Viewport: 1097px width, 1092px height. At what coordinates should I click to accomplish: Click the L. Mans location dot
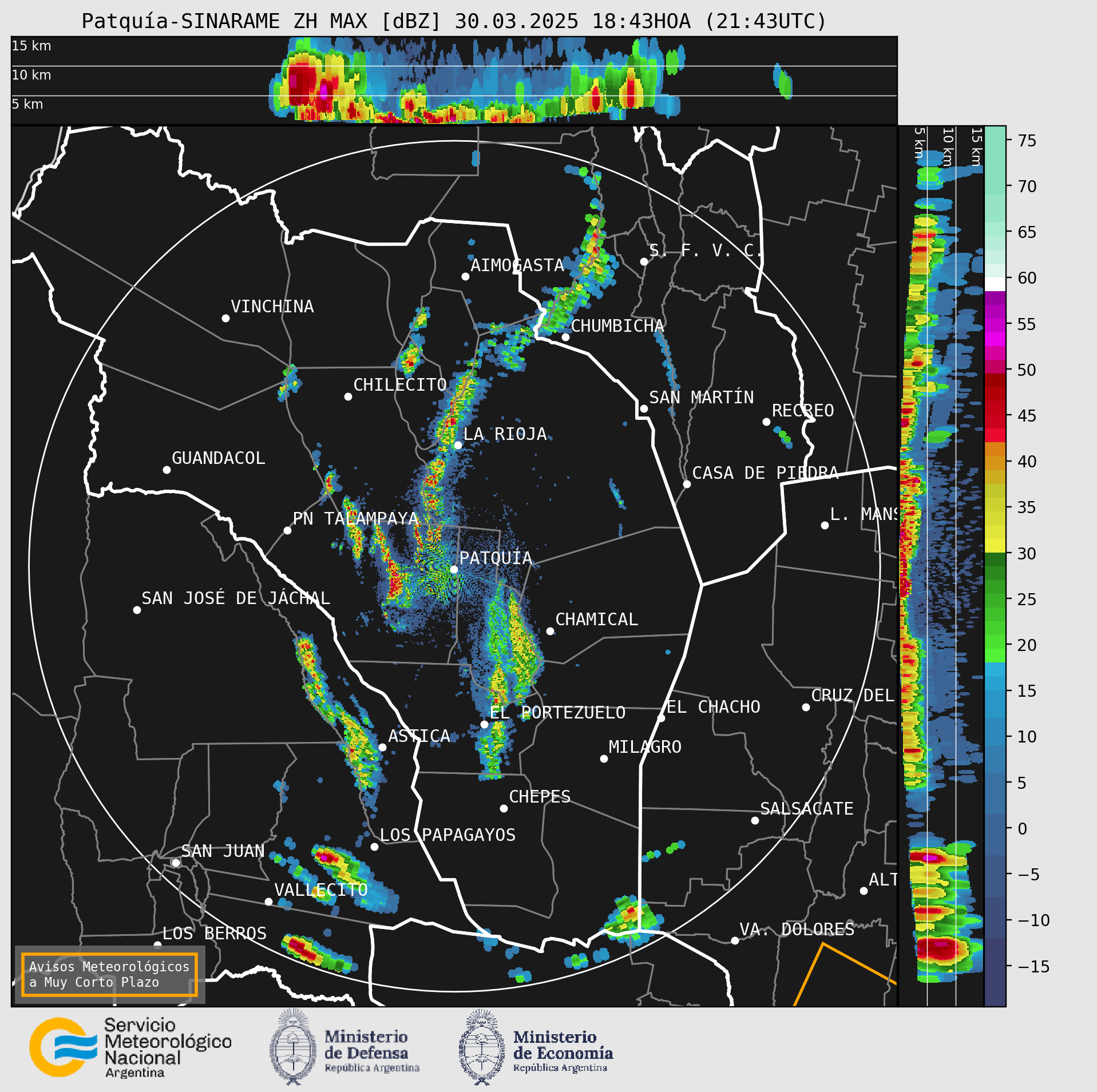(x=825, y=525)
